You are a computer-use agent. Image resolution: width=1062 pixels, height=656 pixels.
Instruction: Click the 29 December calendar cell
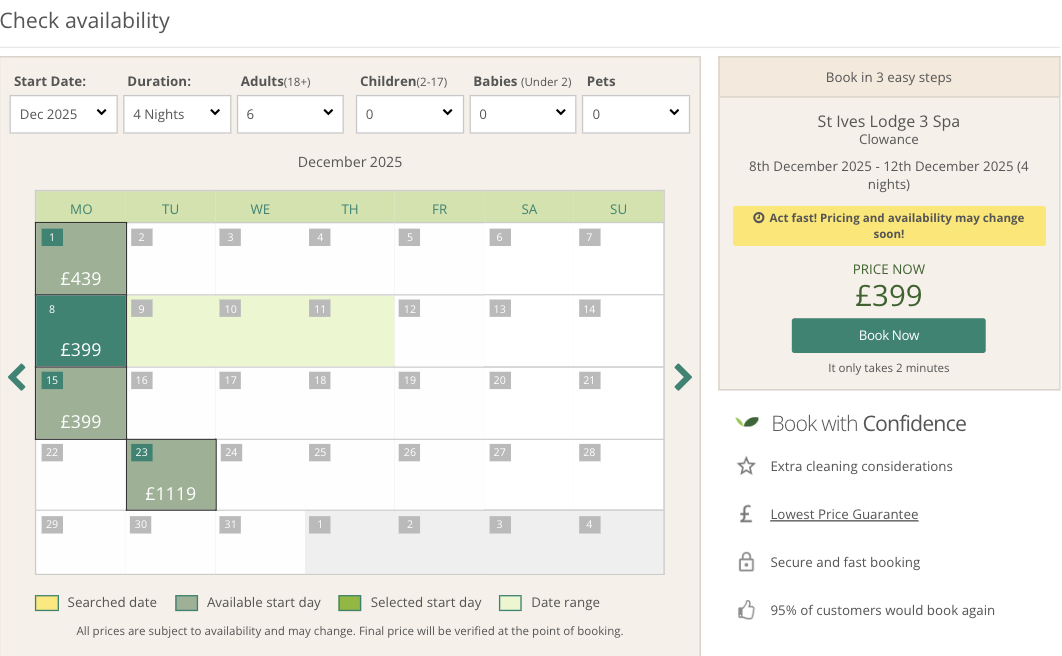point(81,542)
